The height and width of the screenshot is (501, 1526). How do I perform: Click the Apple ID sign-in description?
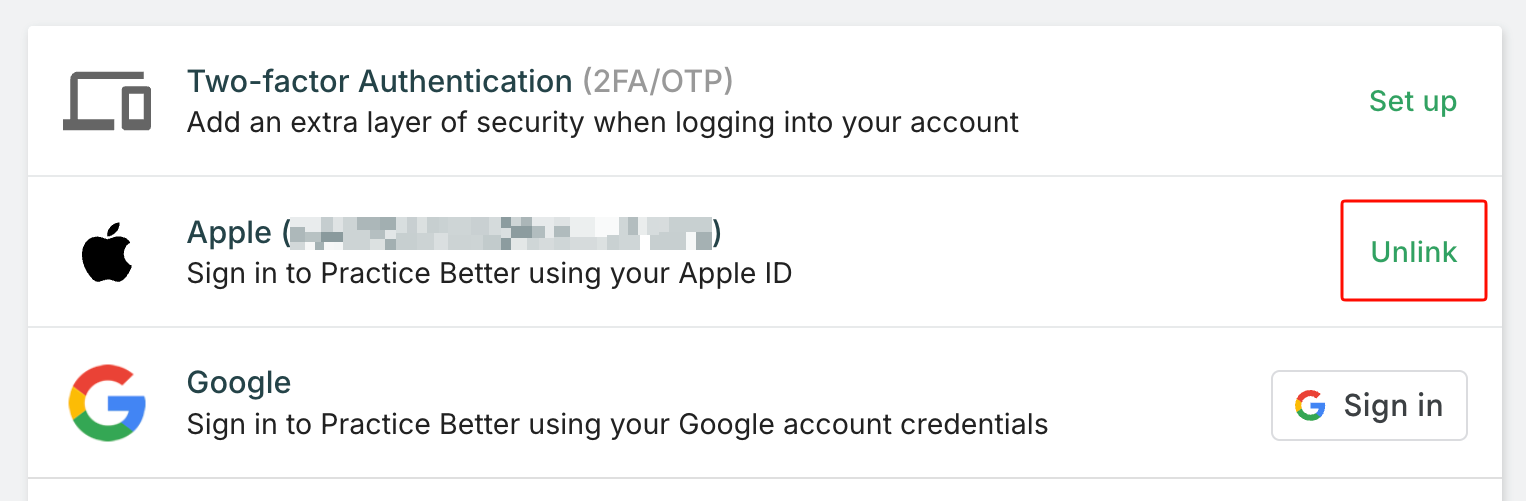[489, 273]
